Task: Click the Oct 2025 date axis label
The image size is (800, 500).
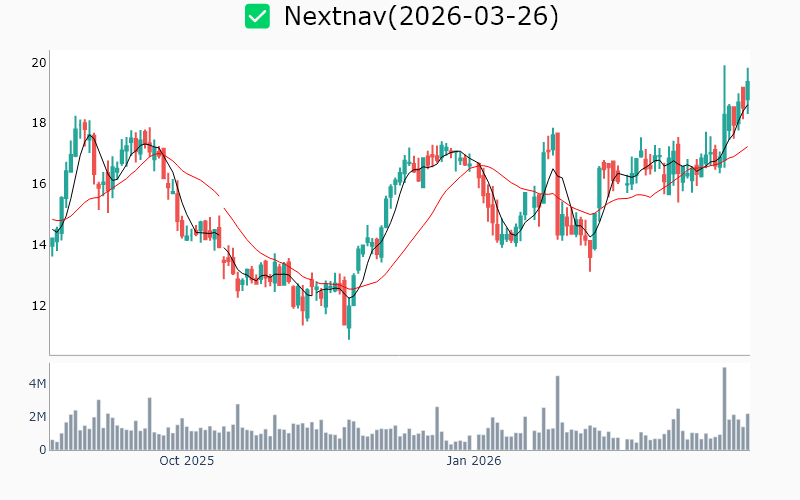Action: pos(187,461)
